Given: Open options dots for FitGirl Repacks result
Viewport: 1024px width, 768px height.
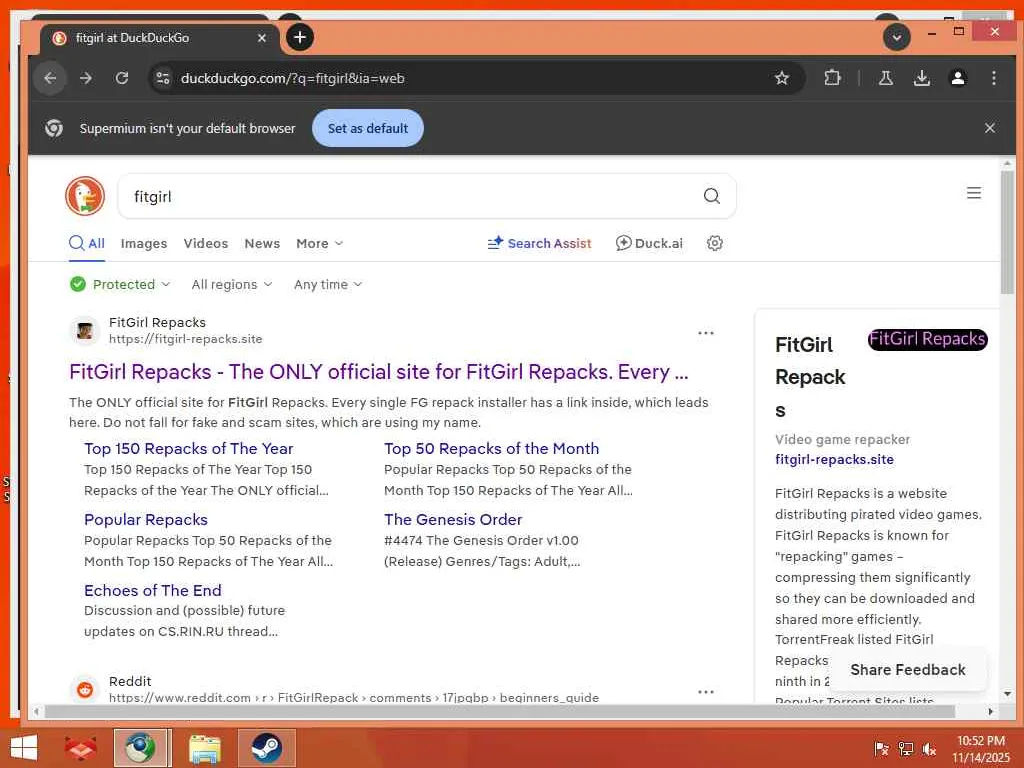Looking at the screenshot, I should (705, 333).
